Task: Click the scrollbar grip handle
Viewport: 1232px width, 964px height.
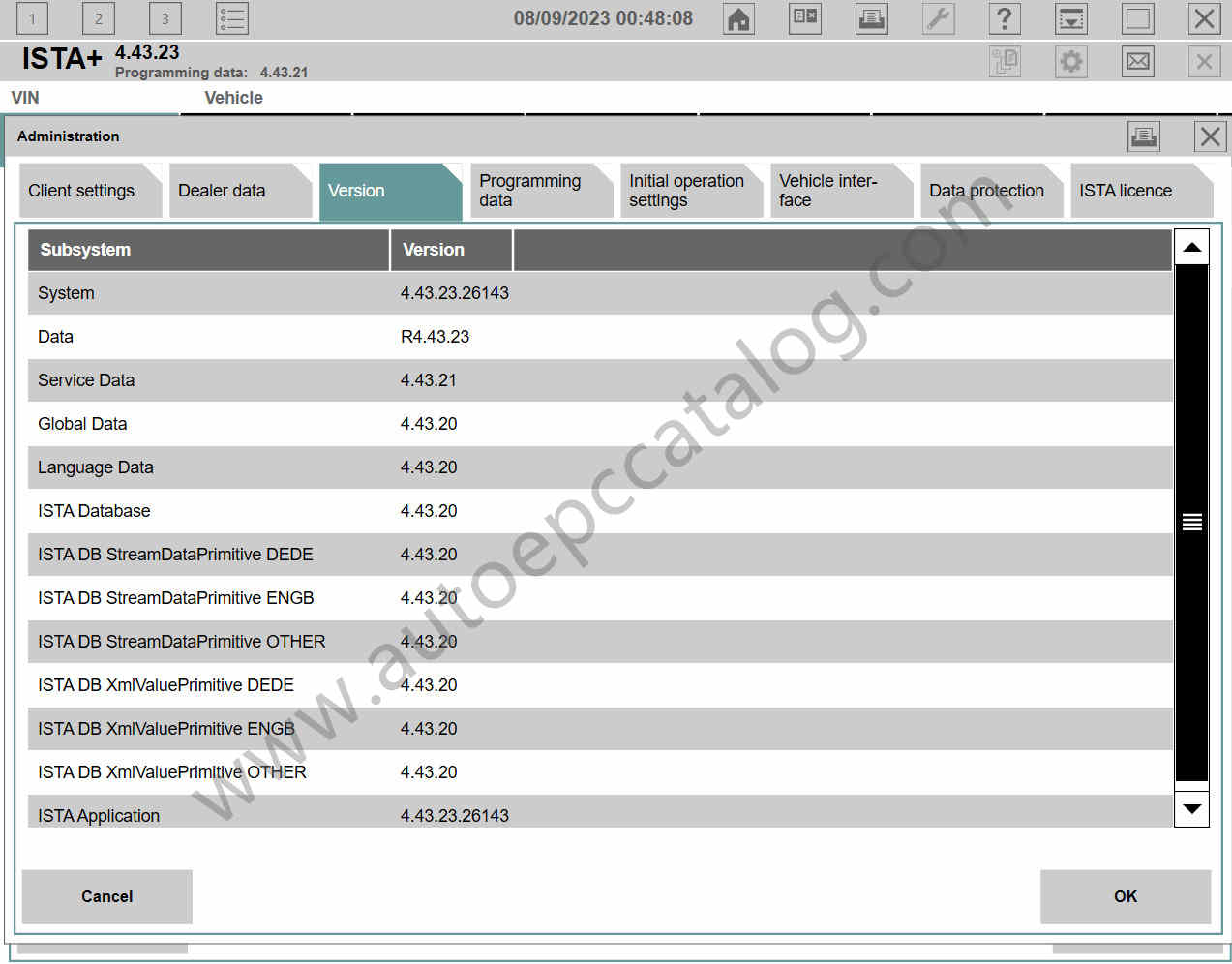Action: [1192, 523]
